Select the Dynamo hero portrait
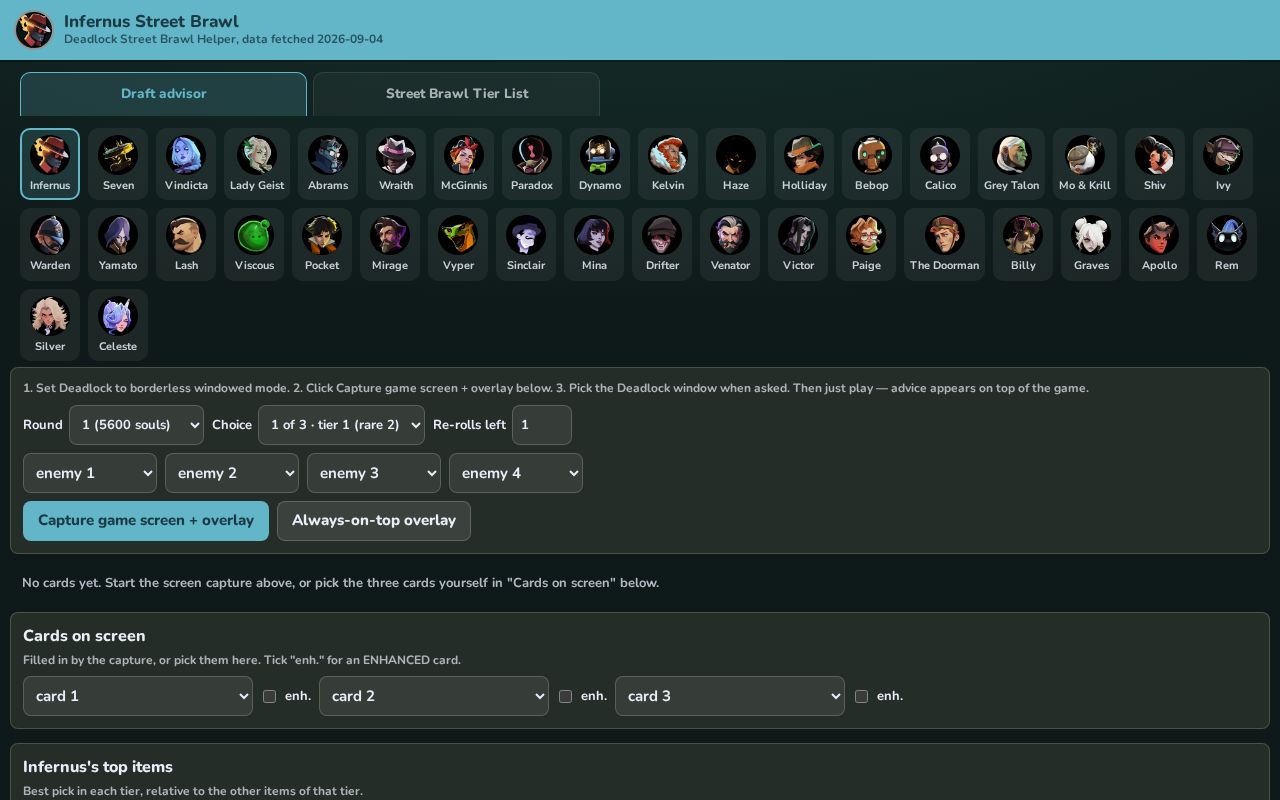1280x800 pixels. pyautogui.click(x=600, y=164)
